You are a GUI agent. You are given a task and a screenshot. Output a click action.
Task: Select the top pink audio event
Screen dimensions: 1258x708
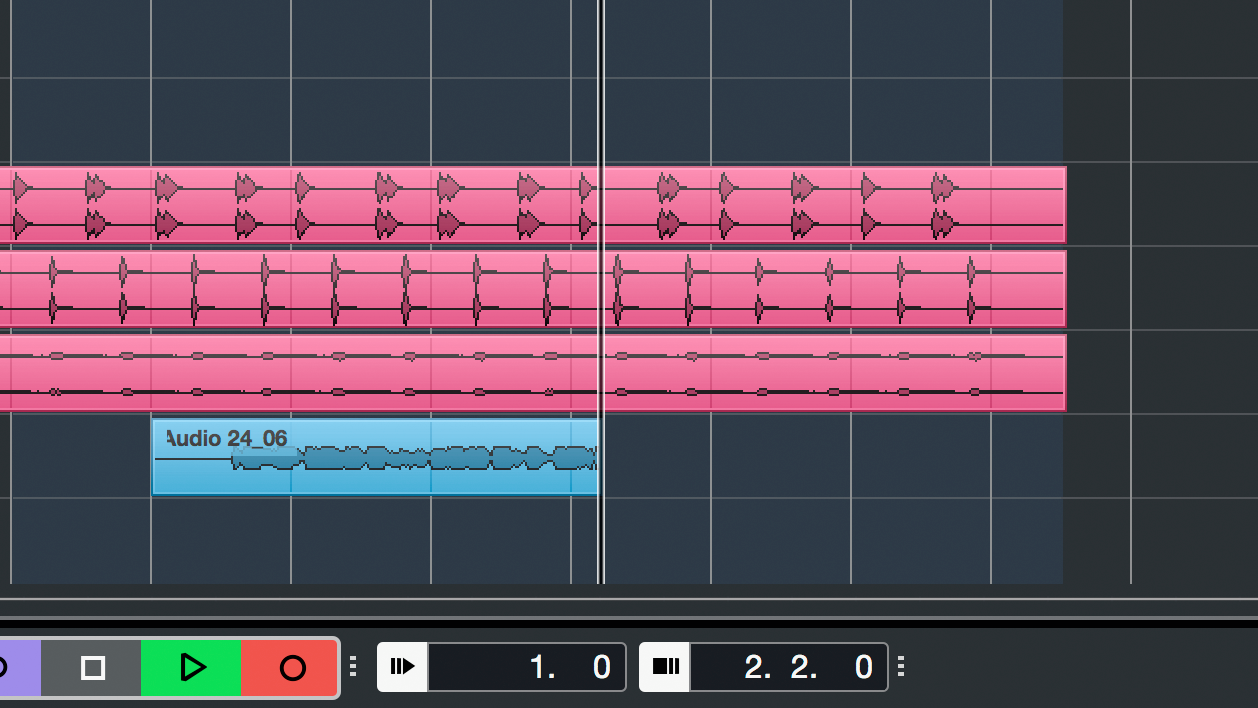pos(533,205)
